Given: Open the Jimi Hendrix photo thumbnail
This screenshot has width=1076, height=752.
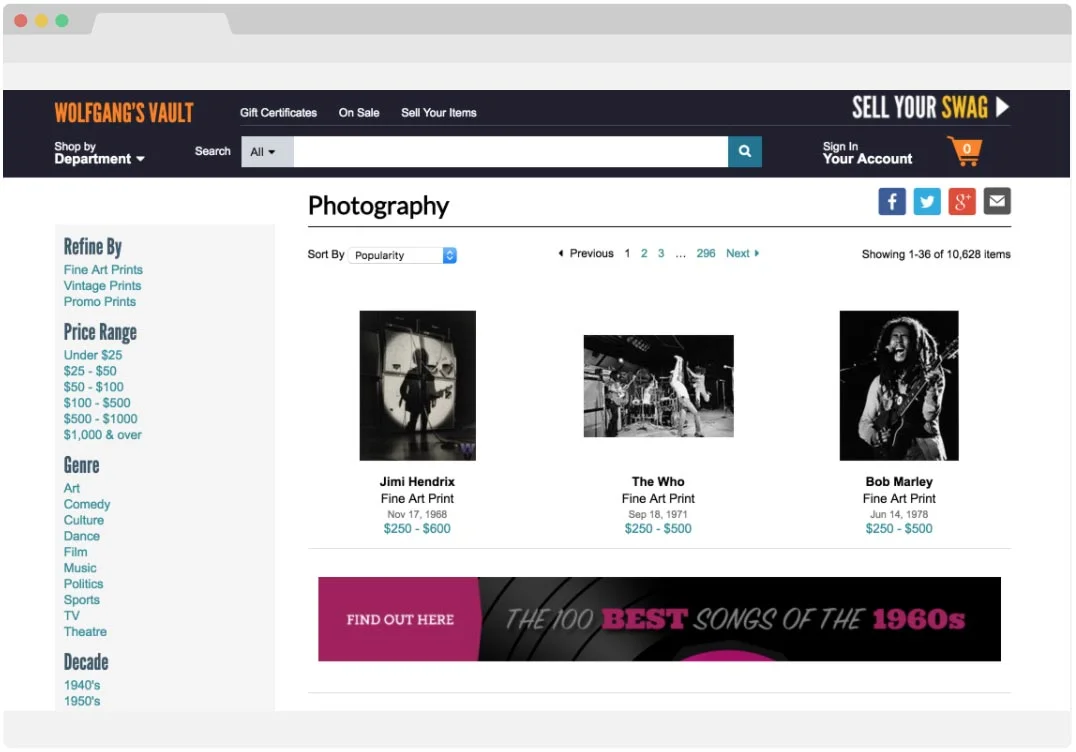Looking at the screenshot, I should (417, 385).
